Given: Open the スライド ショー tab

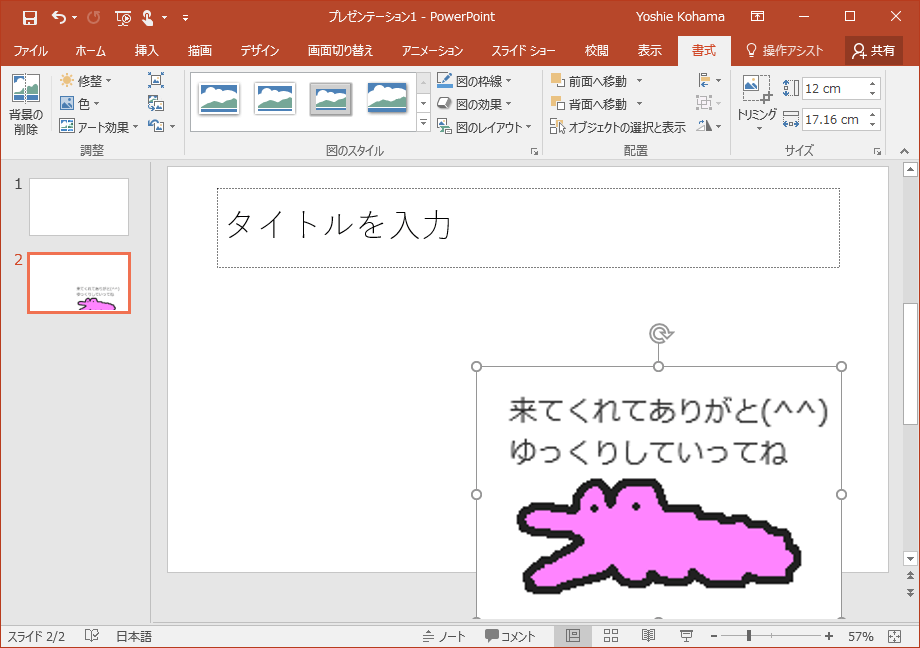Looking at the screenshot, I should (x=523, y=50).
